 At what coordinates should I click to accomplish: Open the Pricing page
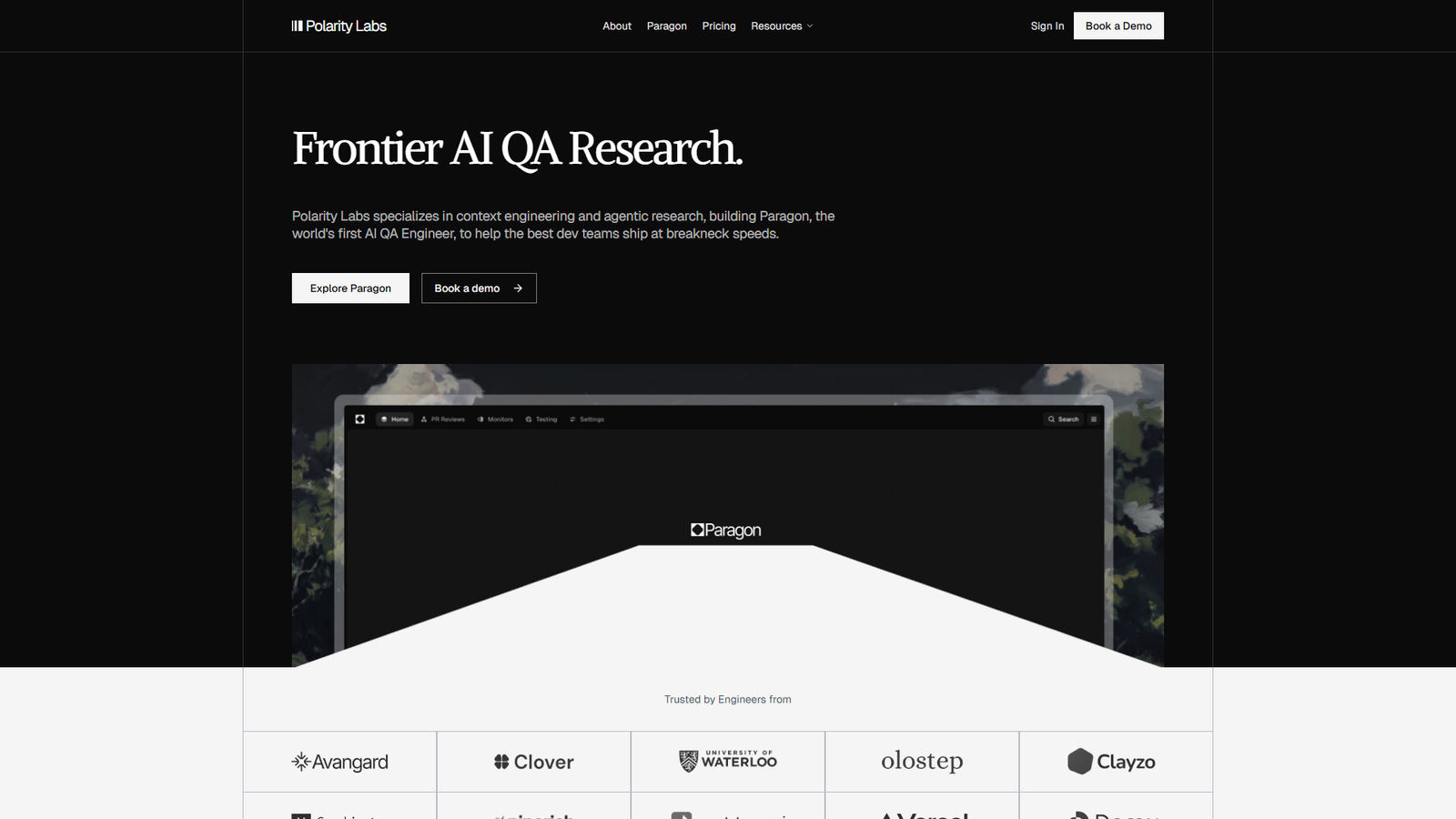point(718,26)
